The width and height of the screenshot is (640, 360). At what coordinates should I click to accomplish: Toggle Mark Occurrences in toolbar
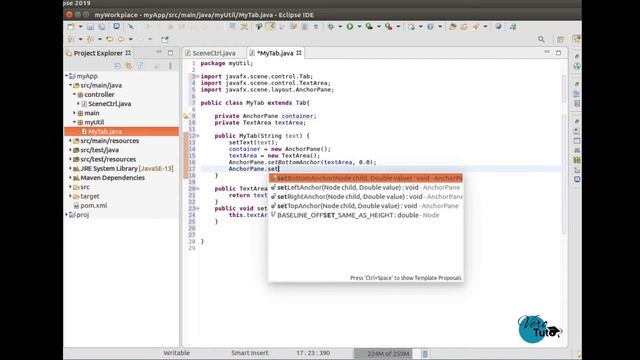[270, 27]
